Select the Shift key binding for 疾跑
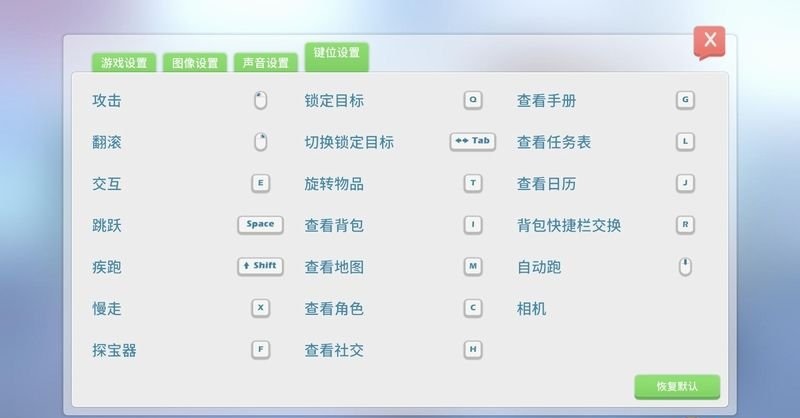 tap(260, 266)
